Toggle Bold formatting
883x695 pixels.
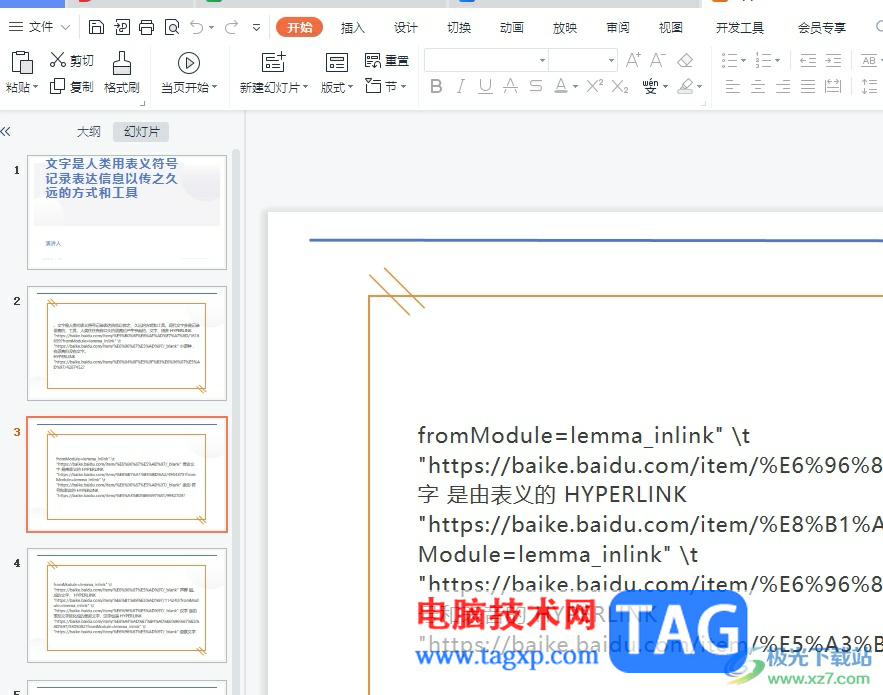pos(436,86)
